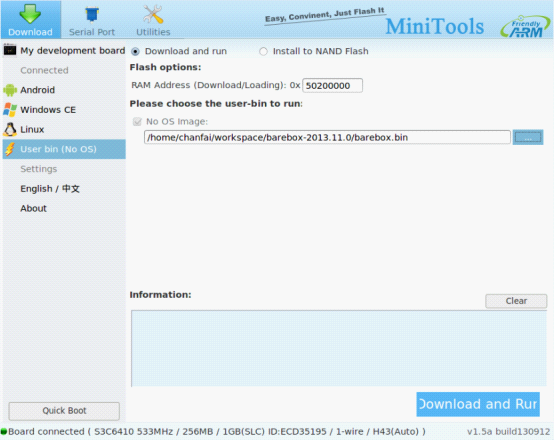Clear the information log
This screenshot has width=555, height=441.
tap(516, 301)
